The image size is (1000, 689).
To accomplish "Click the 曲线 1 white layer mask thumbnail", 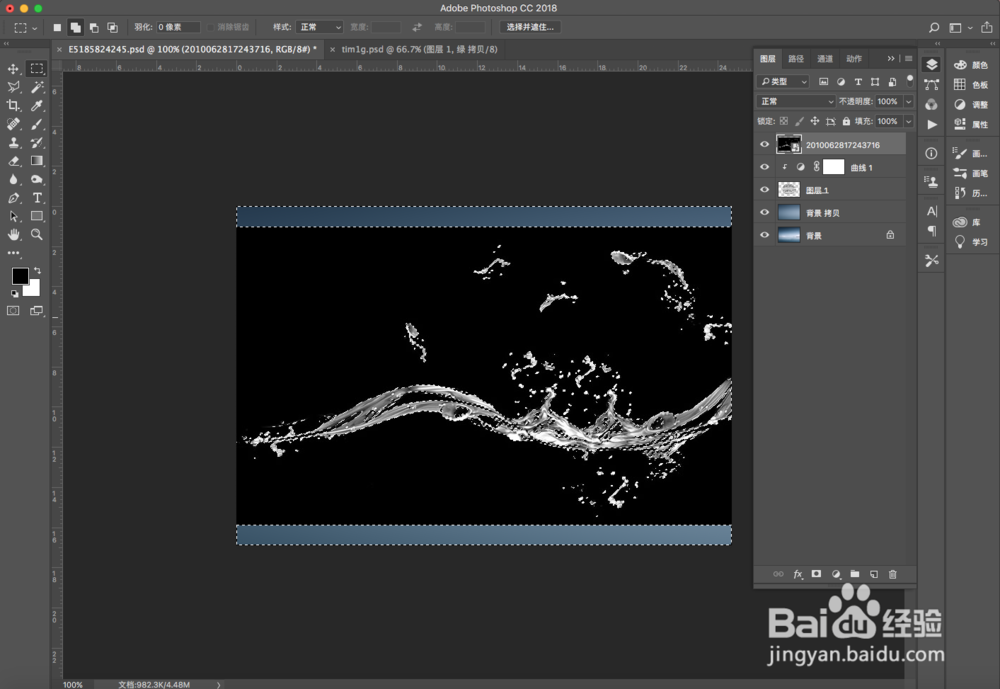I will (x=833, y=167).
